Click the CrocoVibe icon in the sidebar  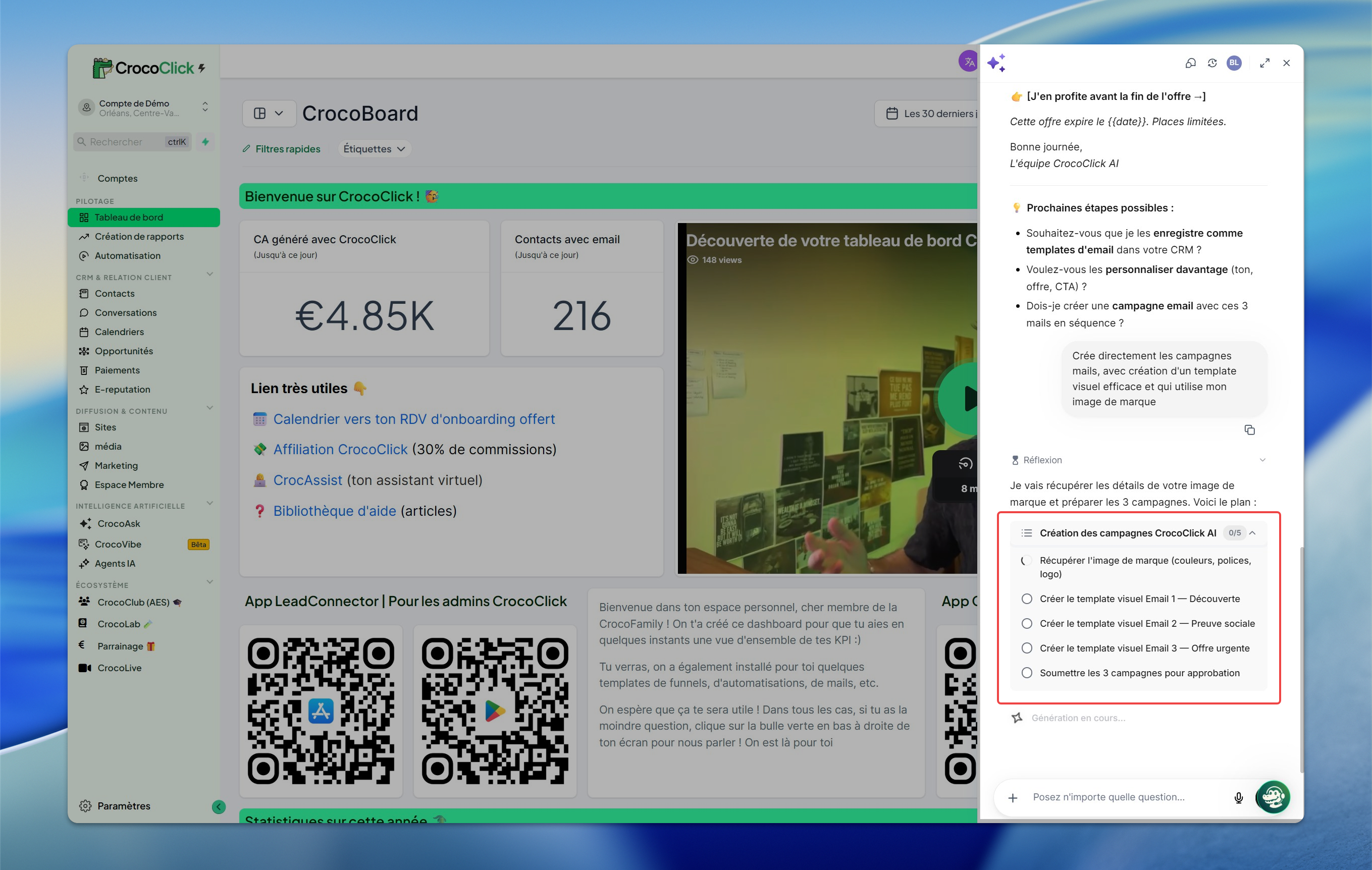pyautogui.click(x=84, y=544)
